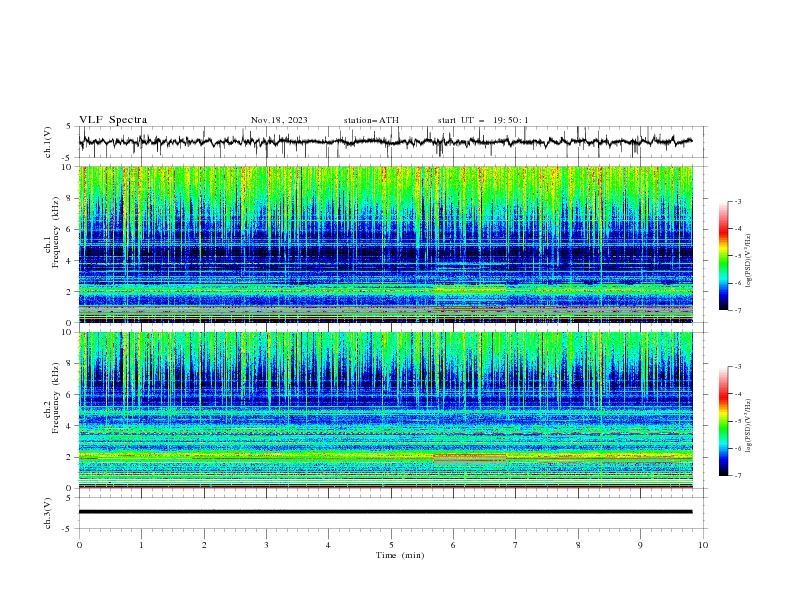Click the red baseline at 0 kHz in ch.2
Screen dimensions: 792x612
(385, 487)
